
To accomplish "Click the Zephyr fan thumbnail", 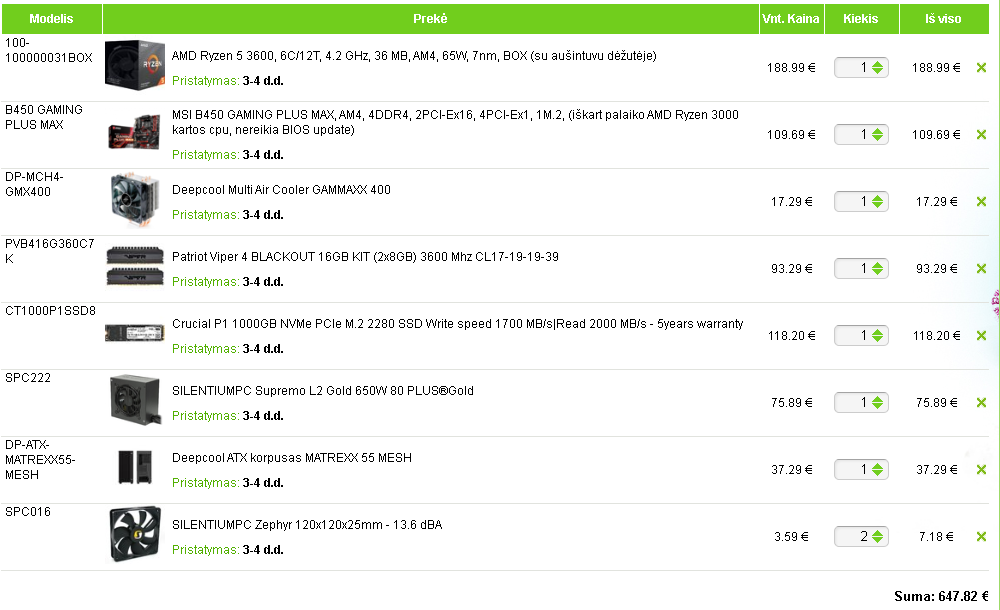I will 135,534.
